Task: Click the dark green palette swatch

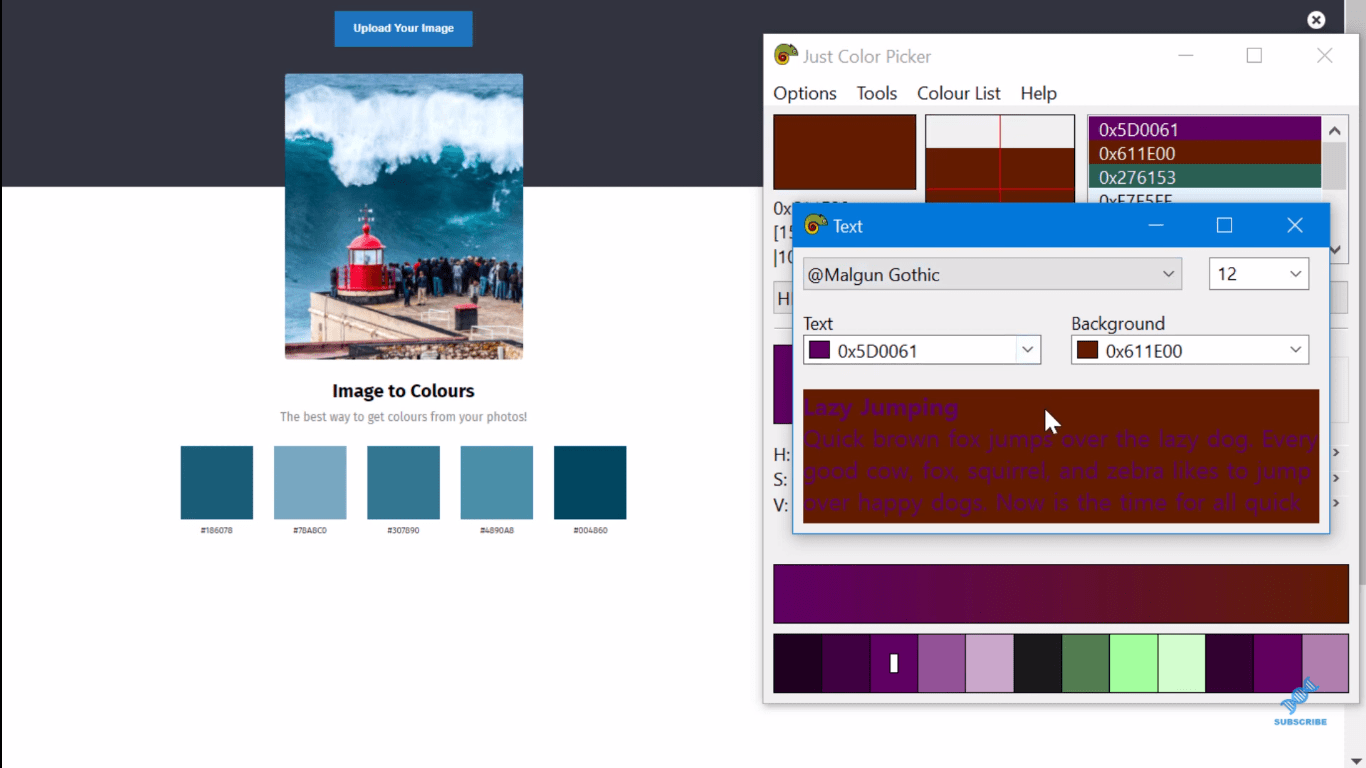Action: click(1086, 663)
